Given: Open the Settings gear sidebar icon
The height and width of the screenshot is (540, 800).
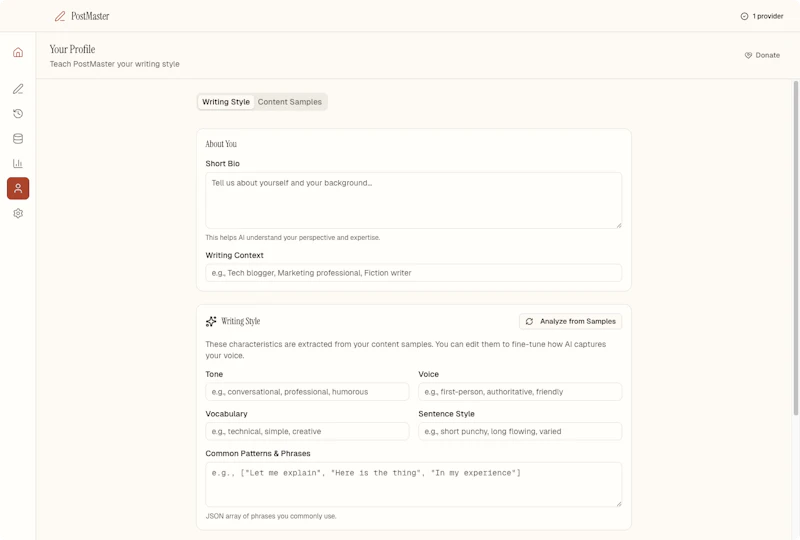Looking at the screenshot, I should pyautogui.click(x=18, y=213).
